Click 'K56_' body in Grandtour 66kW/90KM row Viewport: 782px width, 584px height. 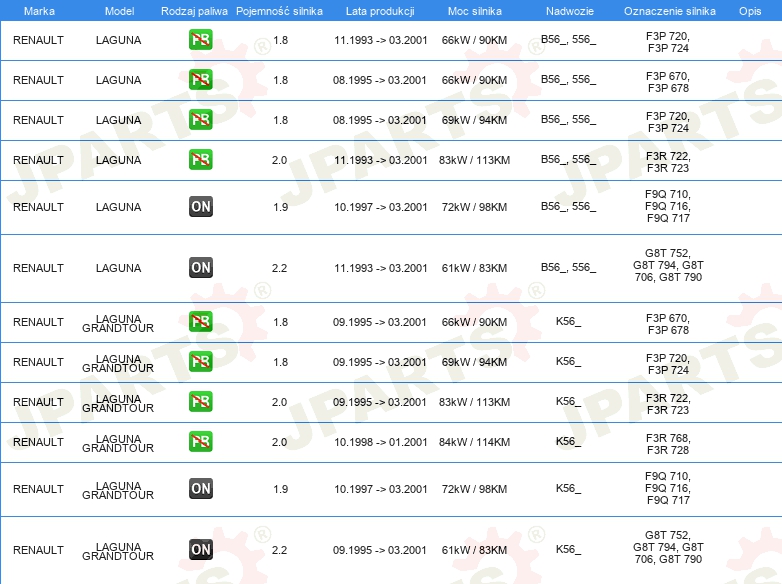point(569,322)
